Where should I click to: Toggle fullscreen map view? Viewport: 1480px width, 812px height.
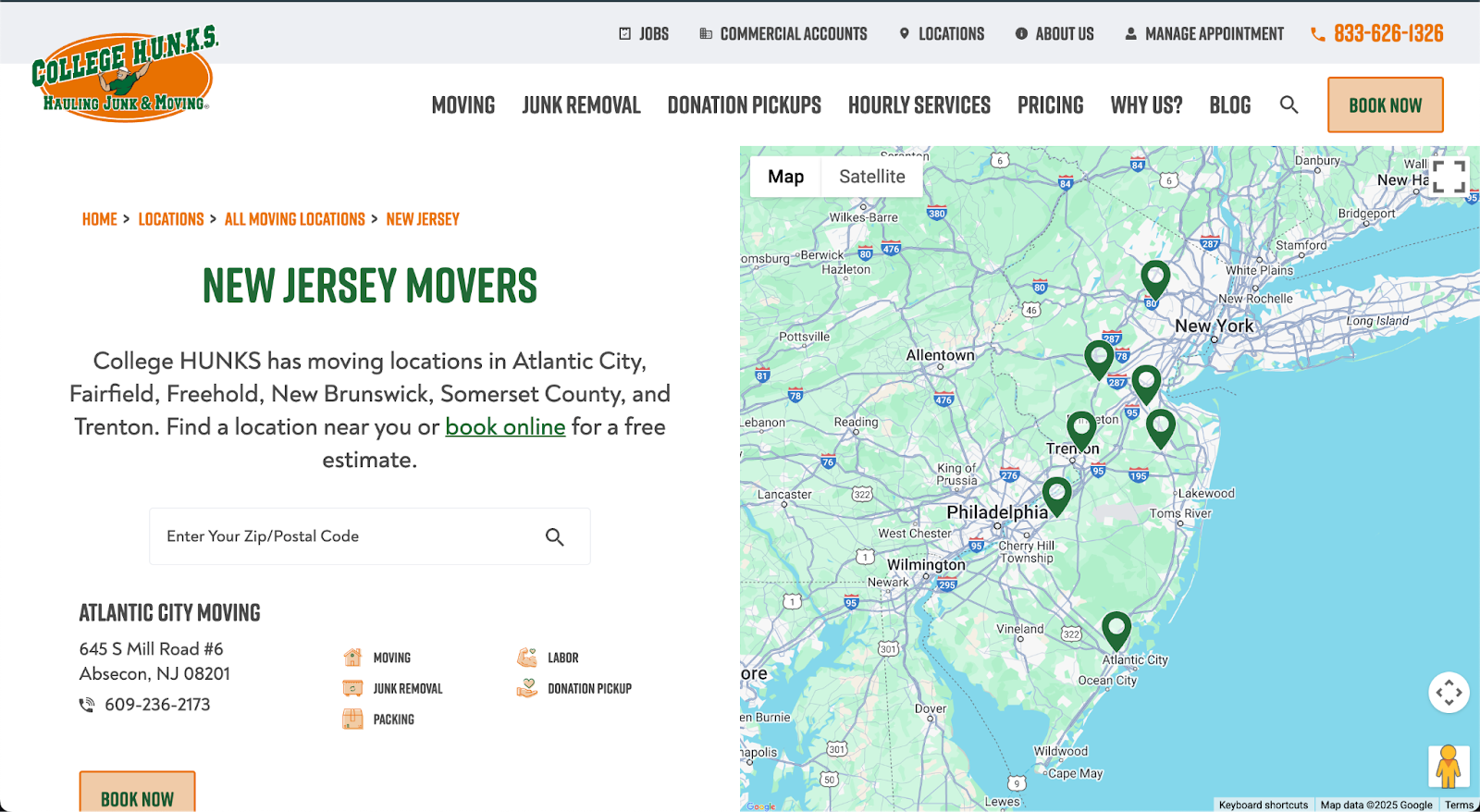pyautogui.click(x=1449, y=176)
